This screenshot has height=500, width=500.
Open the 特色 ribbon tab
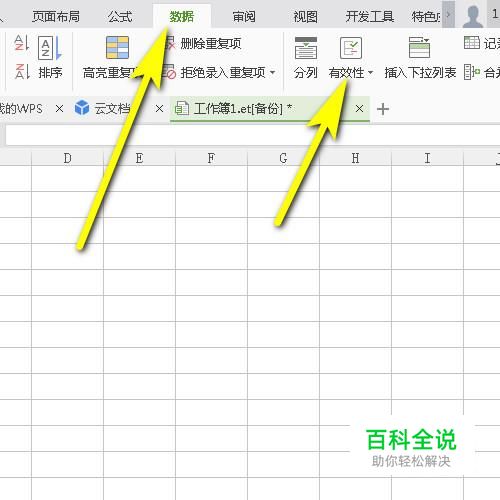pyautogui.click(x=426, y=16)
